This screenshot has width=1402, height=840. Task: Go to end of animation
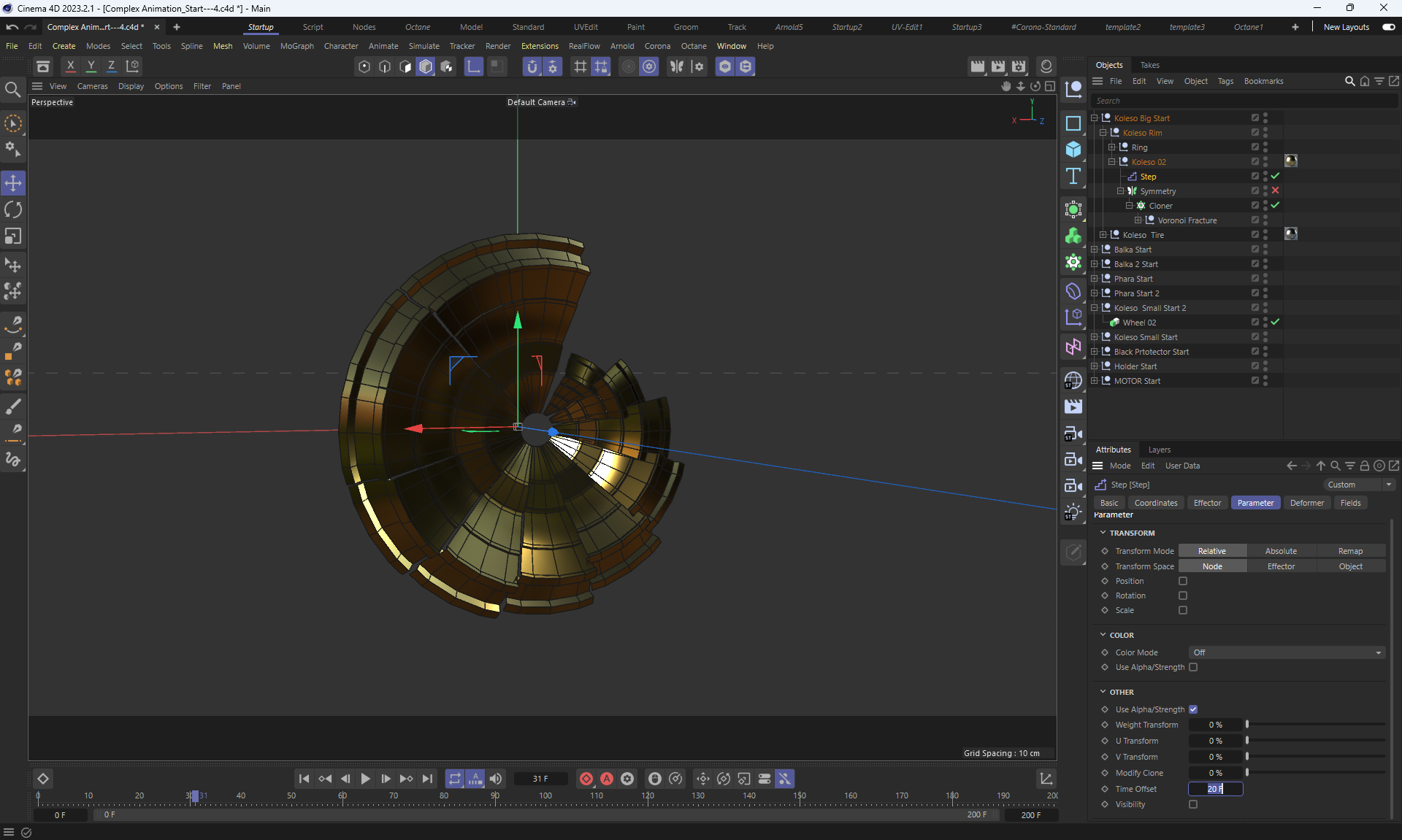[x=427, y=779]
